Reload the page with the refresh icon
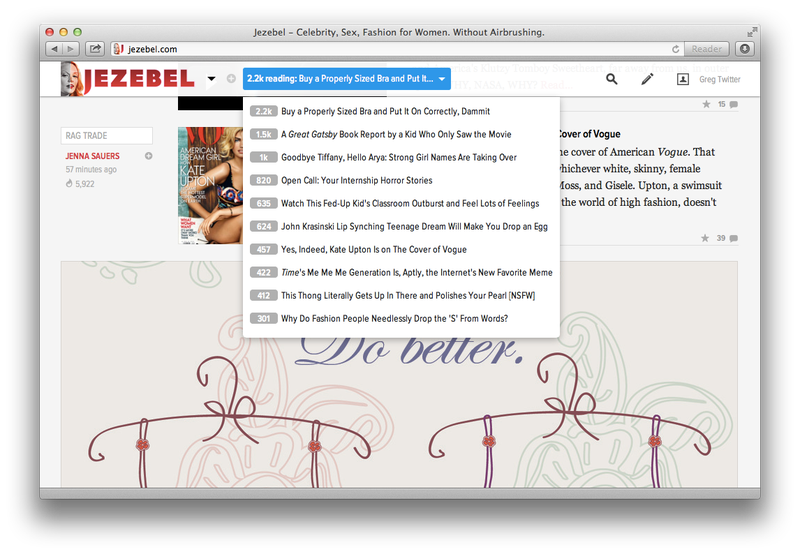This screenshot has width=800, height=554. click(x=676, y=49)
